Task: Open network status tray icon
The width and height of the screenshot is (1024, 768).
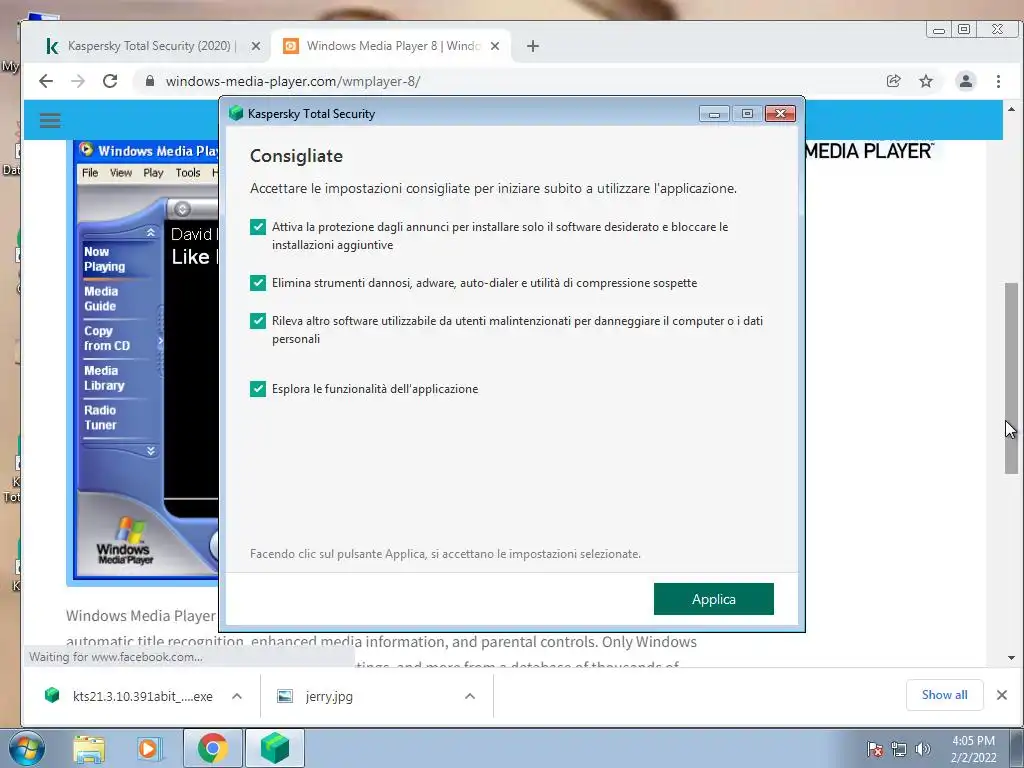Action: (x=899, y=748)
